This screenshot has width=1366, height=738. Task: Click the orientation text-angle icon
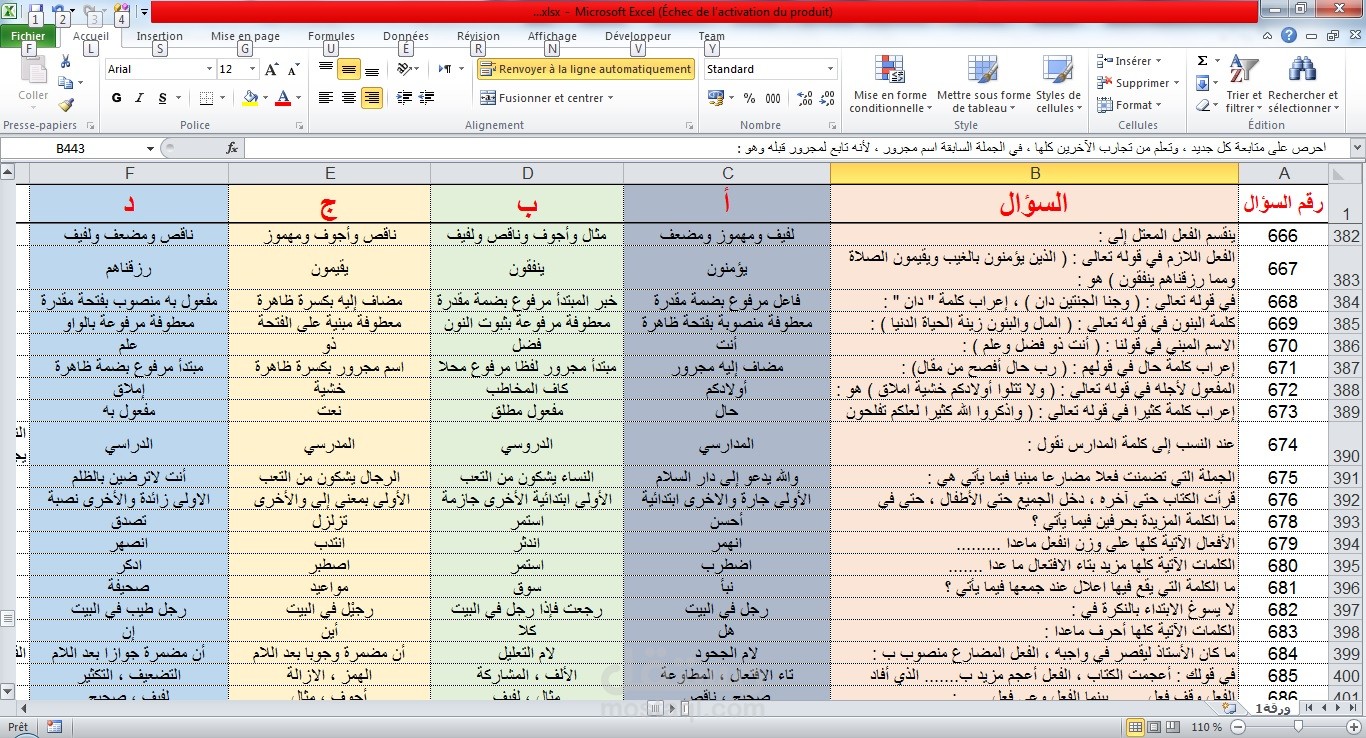tap(404, 69)
